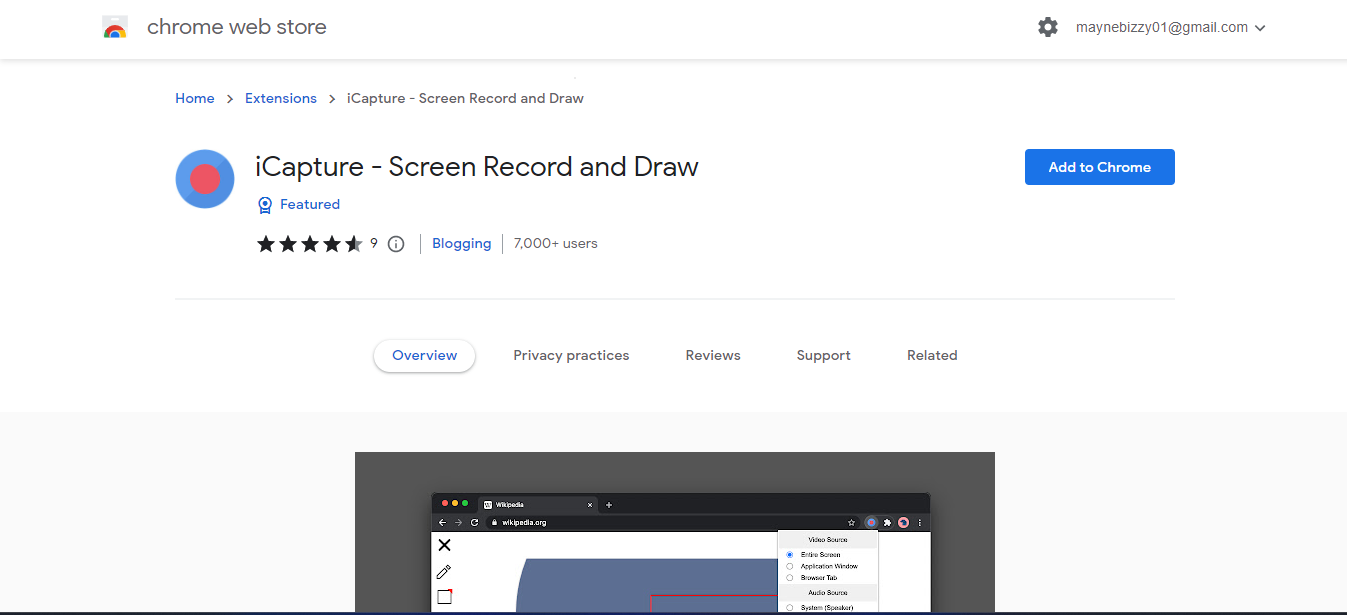Click the Featured label
The height and width of the screenshot is (615, 1347).
(x=310, y=204)
